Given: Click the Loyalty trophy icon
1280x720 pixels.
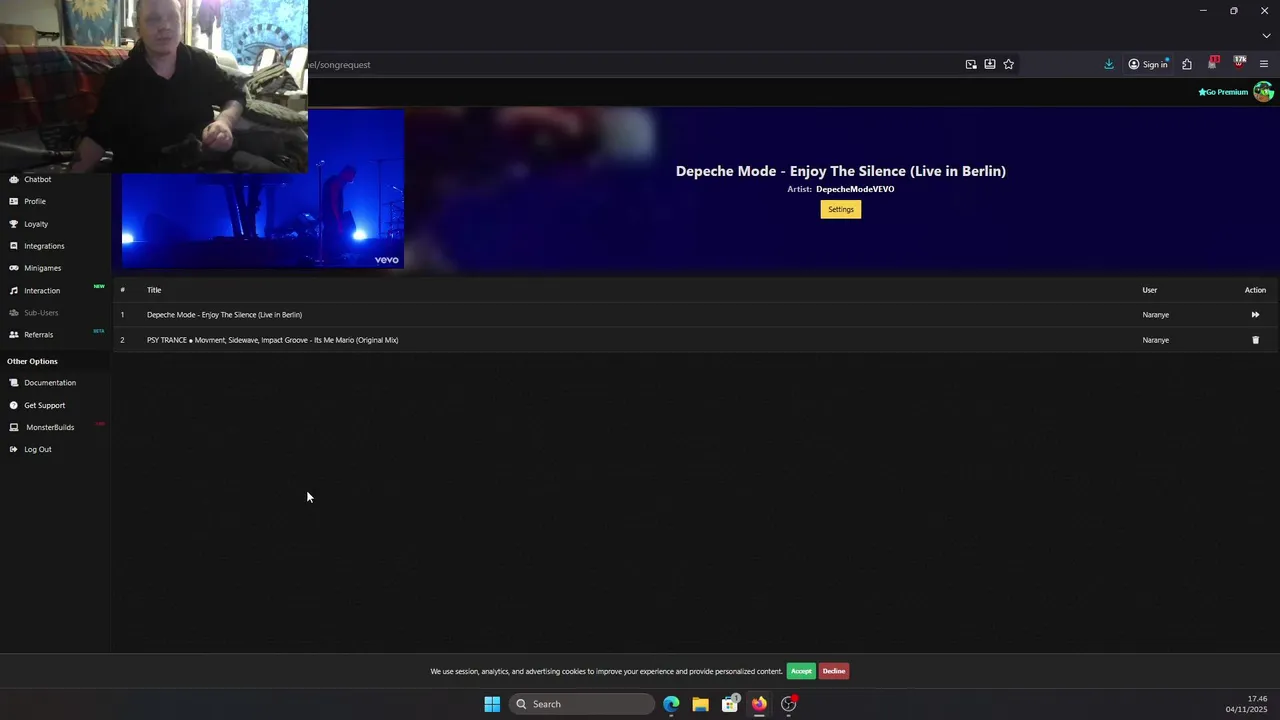Looking at the screenshot, I should pos(14,224).
